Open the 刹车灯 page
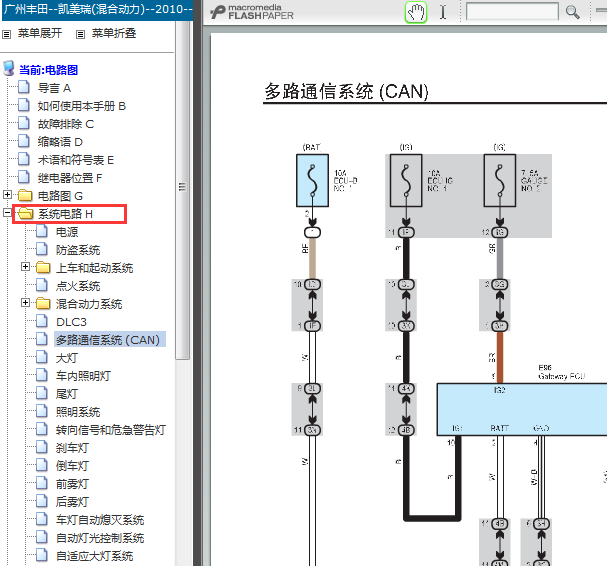Screen dimensions: 607x566 click(72, 448)
